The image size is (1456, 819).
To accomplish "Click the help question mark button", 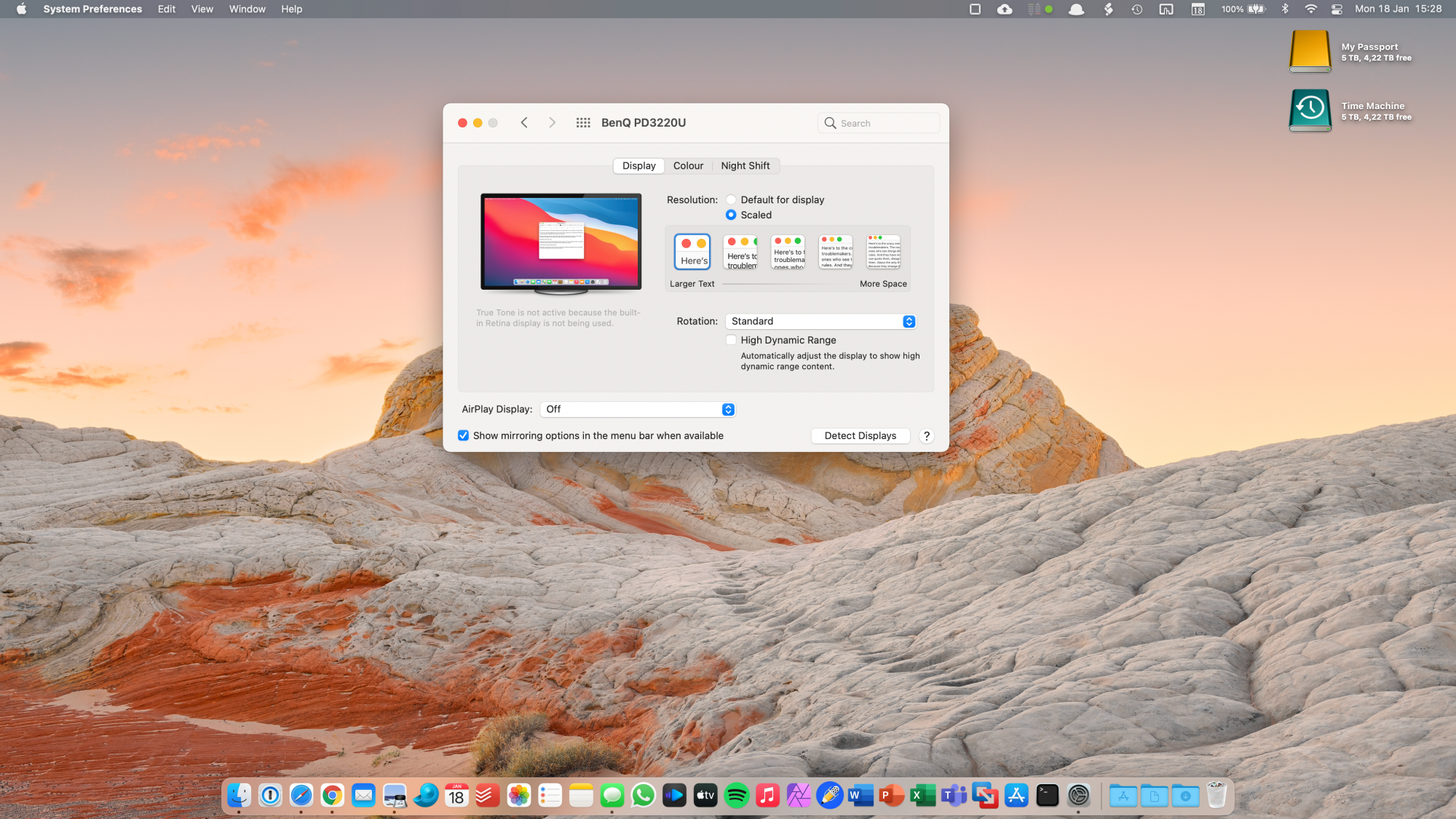I will pos(926,436).
